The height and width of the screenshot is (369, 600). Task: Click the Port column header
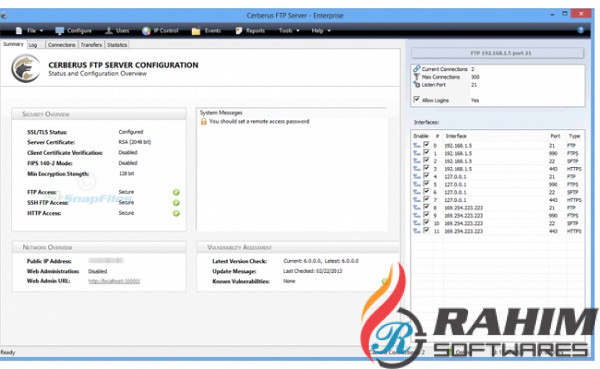coord(555,136)
